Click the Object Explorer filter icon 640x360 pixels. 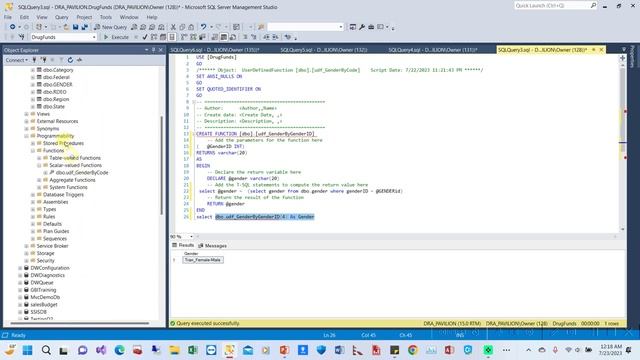tap(61, 60)
